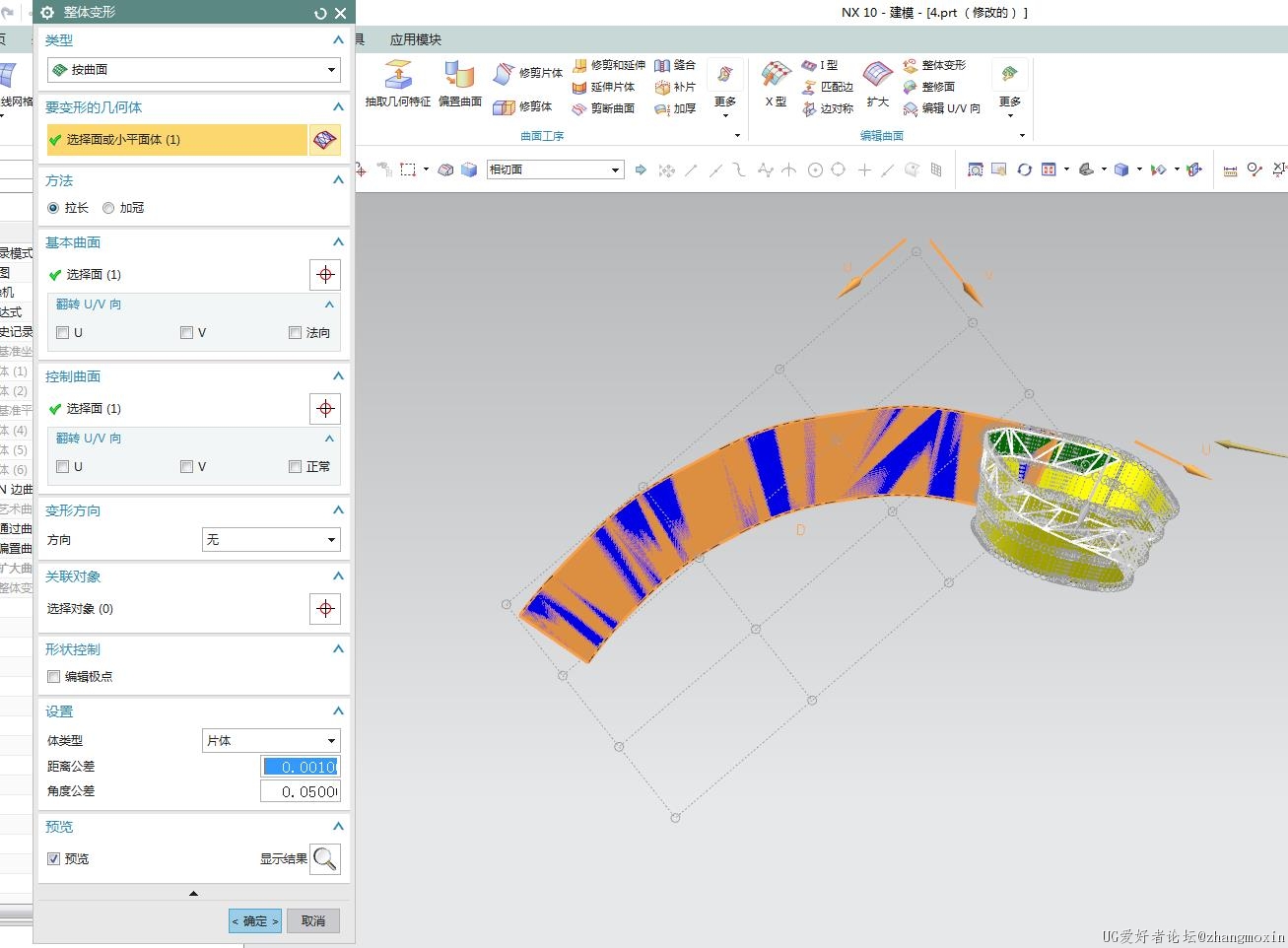Image resolution: width=1288 pixels, height=948 pixels.
Task: Open the 类型 dropdown showing 按曲面
Action: [x=194, y=70]
